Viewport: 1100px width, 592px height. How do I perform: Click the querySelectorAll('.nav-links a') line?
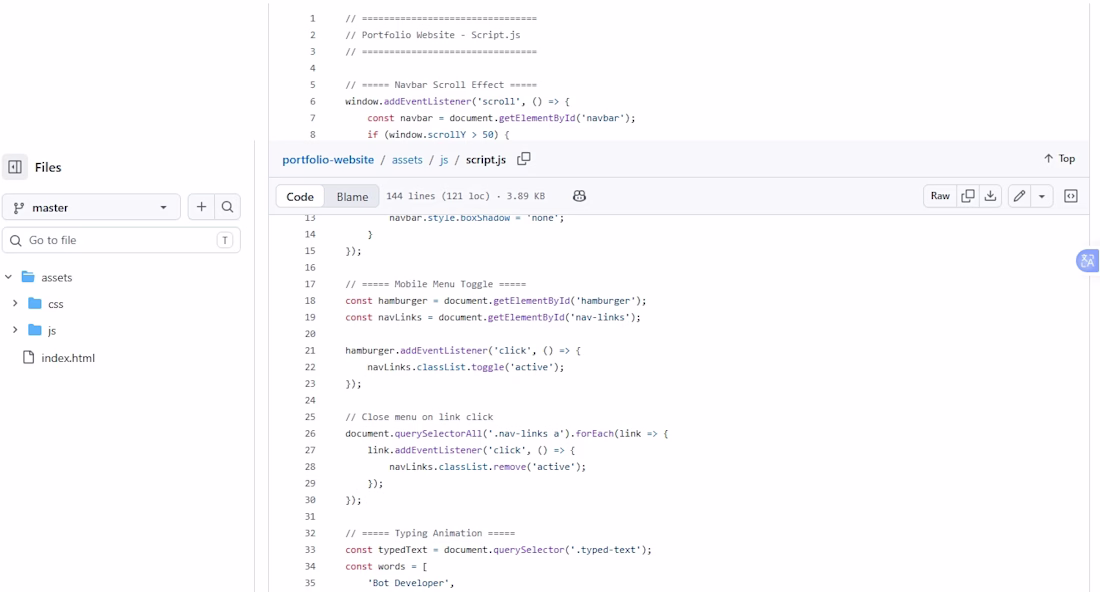click(507, 433)
